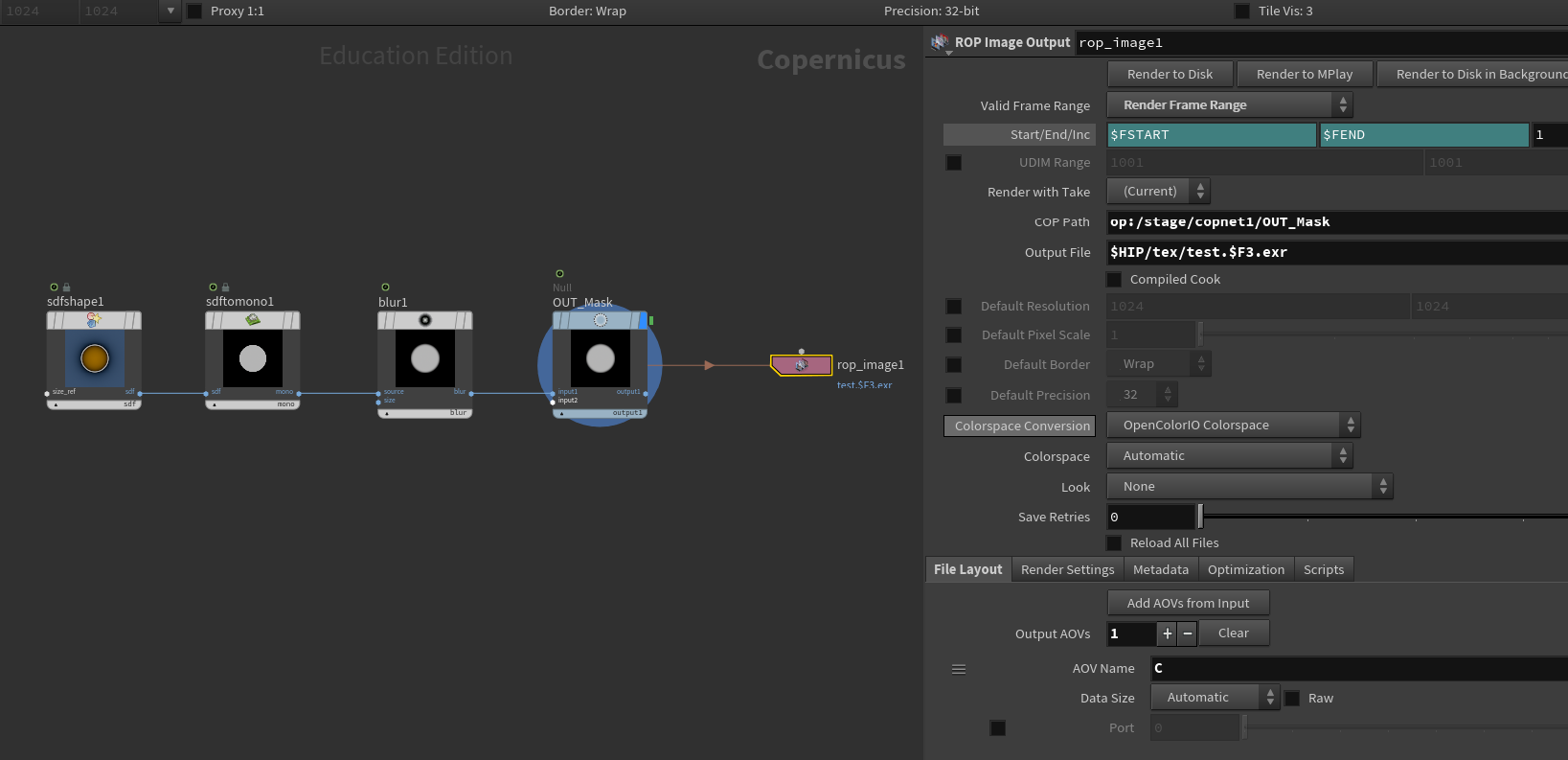Expand the Data Size dropdown
Screen dimensions: 1568x760
[1215, 698]
